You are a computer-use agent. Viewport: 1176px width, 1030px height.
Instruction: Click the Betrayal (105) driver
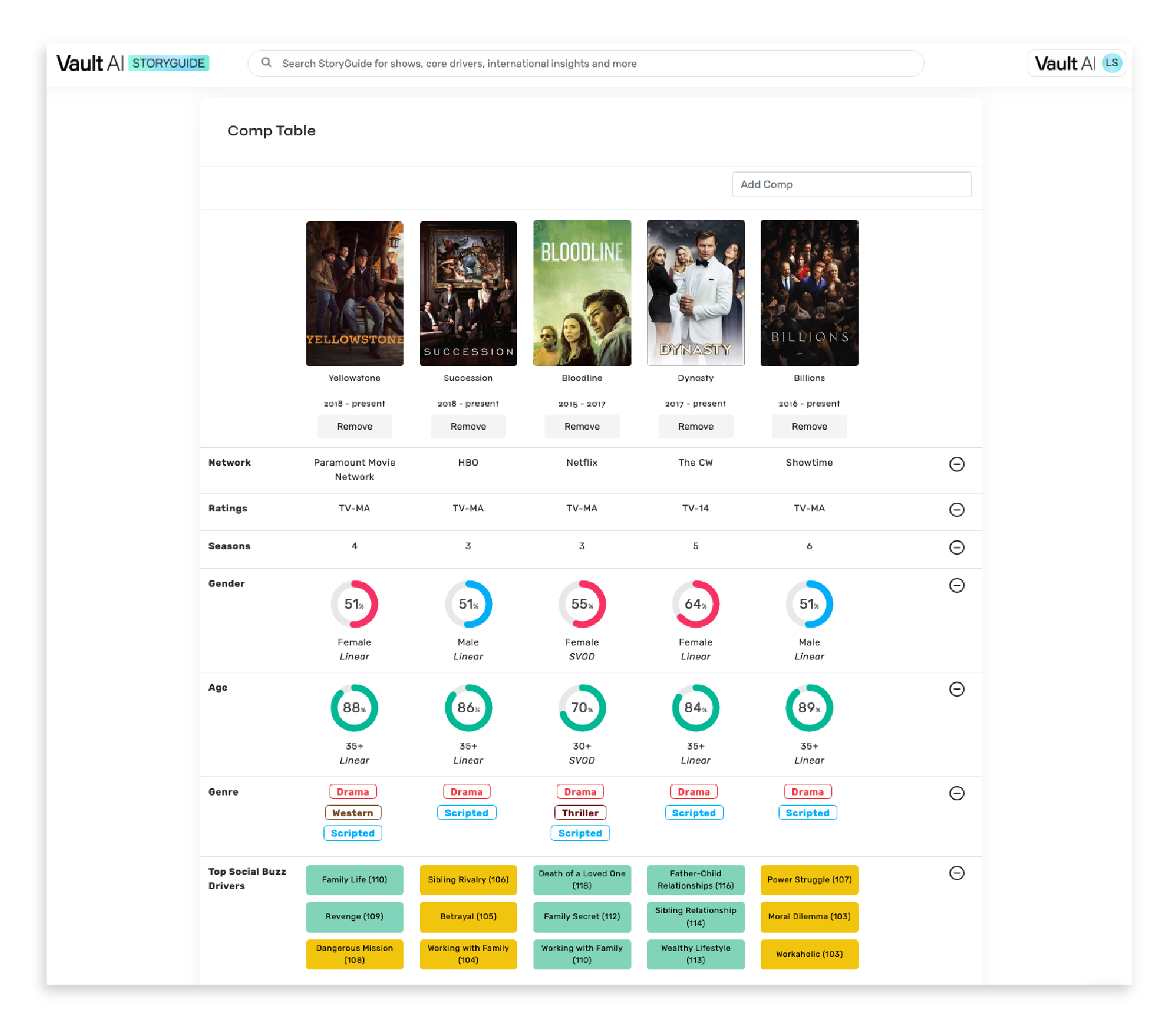[x=469, y=917]
